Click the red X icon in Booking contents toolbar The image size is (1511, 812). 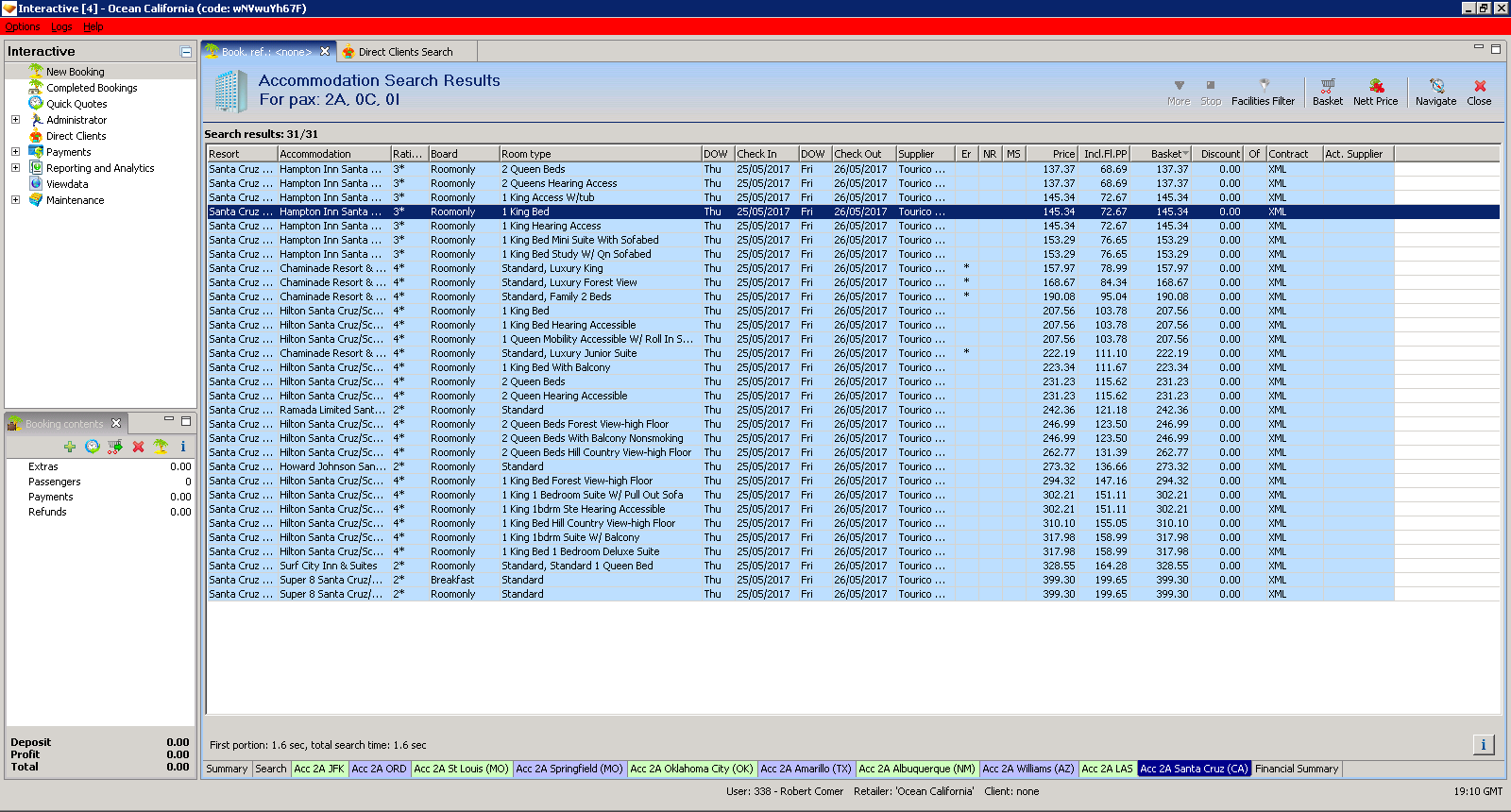(138, 447)
